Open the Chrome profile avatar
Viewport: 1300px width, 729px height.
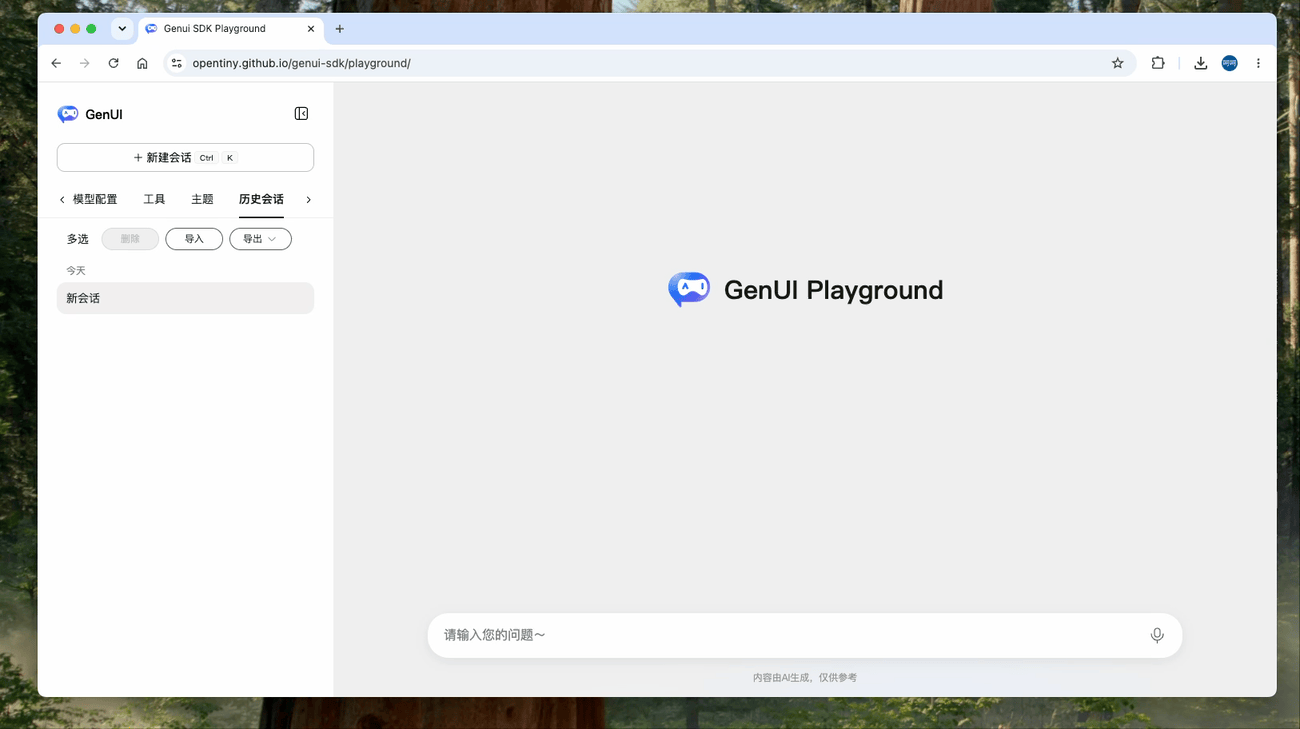(x=1230, y=63)
